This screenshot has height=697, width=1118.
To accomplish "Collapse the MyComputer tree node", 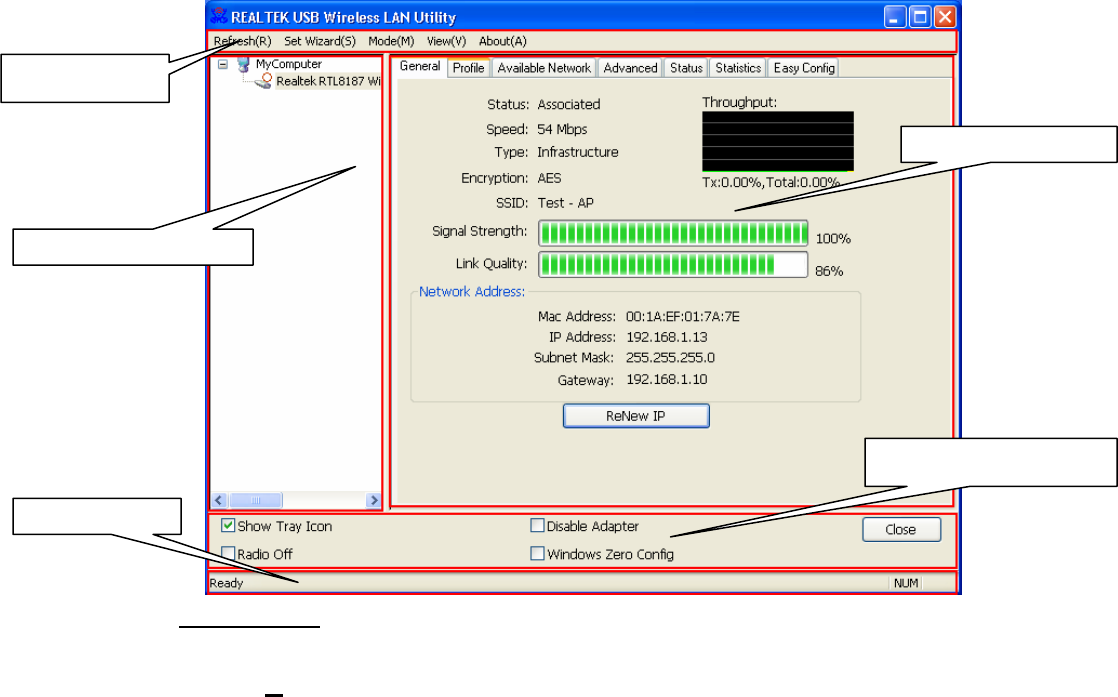I will 222,64.
